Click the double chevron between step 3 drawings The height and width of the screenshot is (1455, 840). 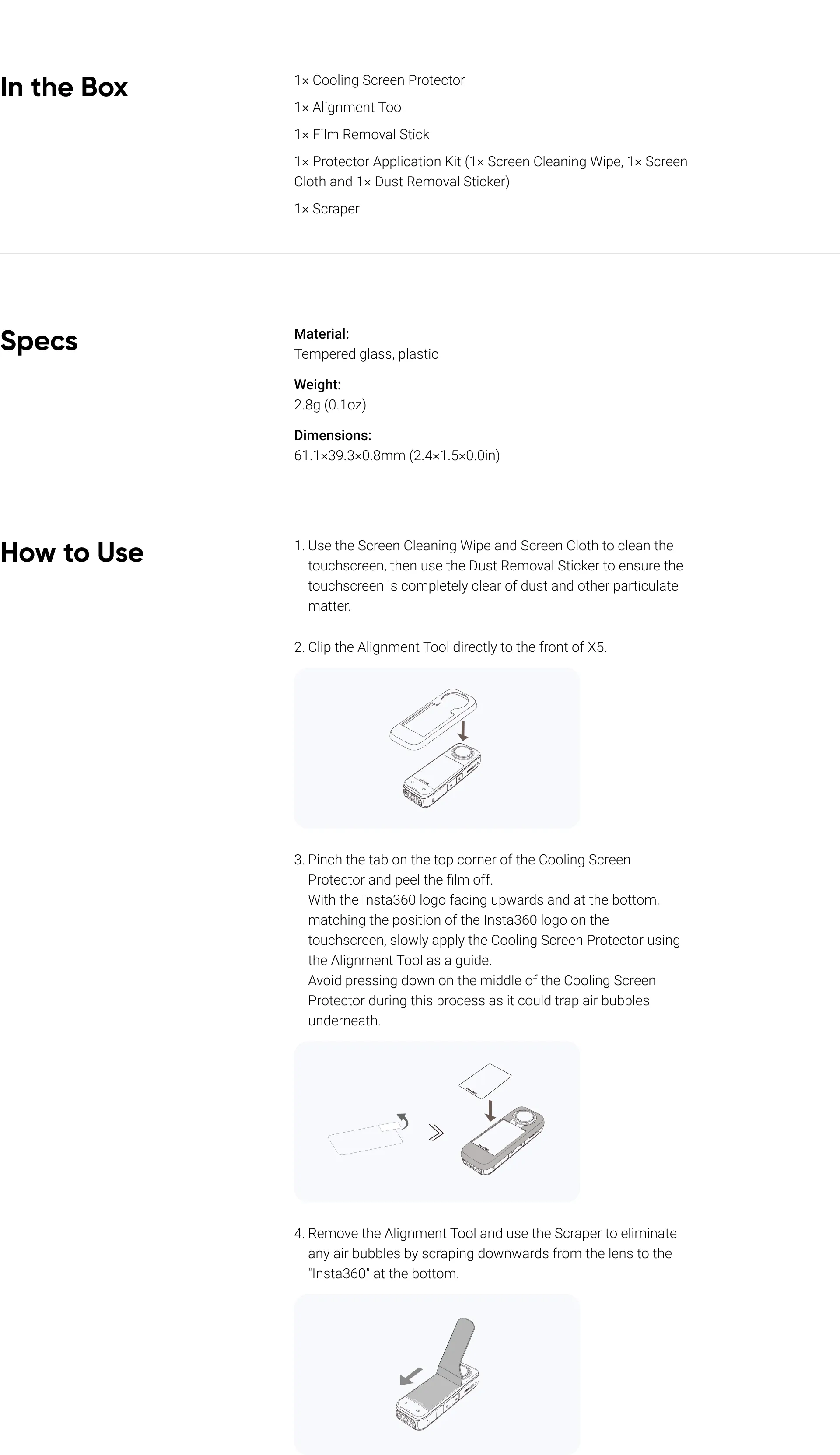tap(436, 1133)
